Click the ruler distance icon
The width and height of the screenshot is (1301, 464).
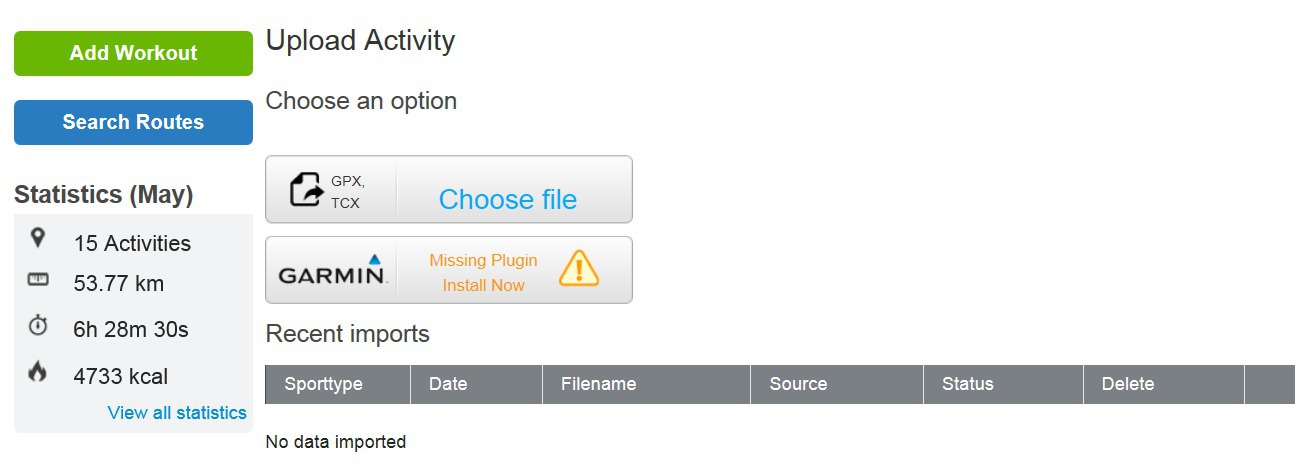pos(38,281)
